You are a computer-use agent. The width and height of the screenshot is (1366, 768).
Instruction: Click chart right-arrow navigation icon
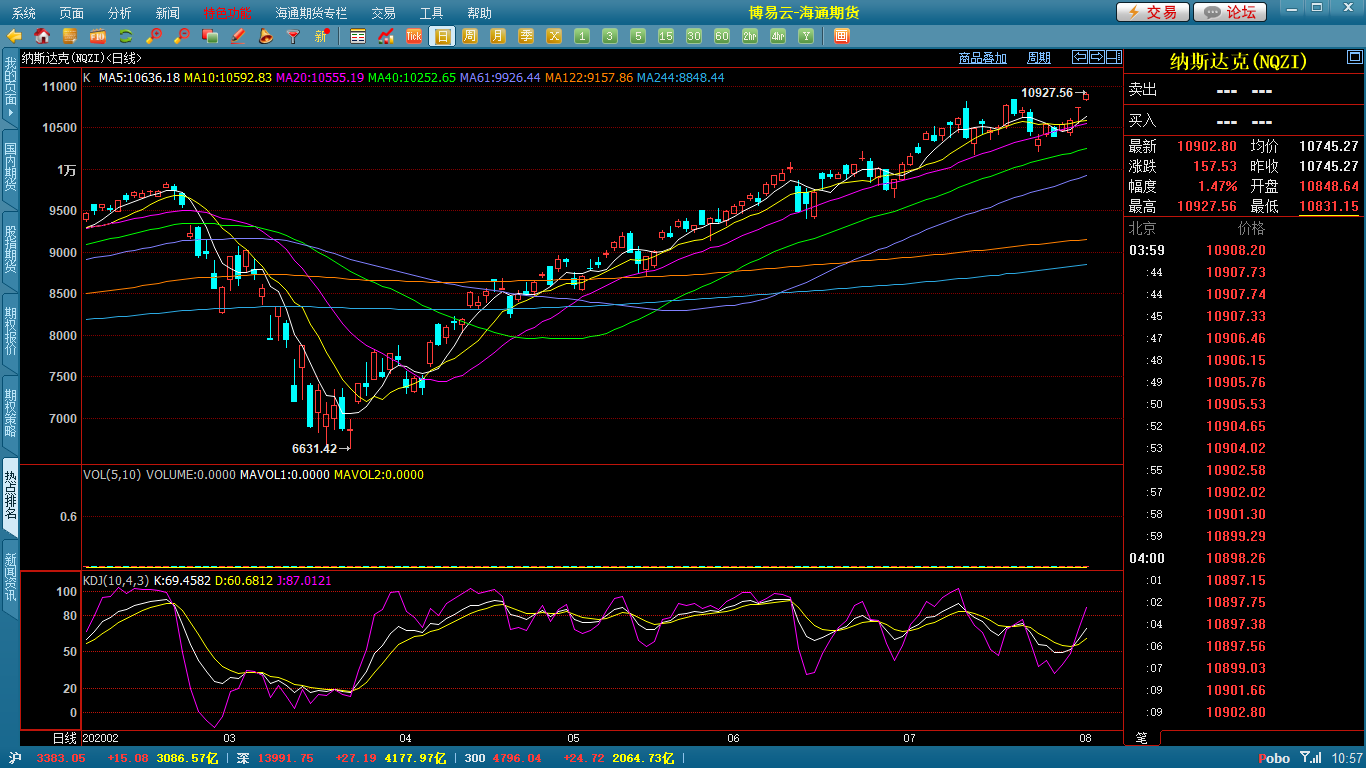1096,57
